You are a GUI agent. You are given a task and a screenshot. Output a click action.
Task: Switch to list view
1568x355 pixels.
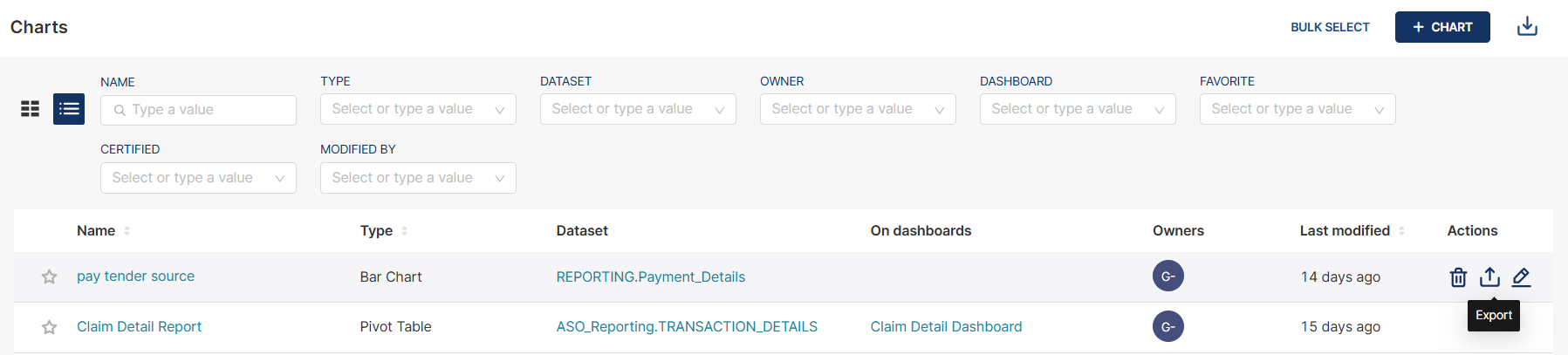pyautogui.click(x=69, y=109)
